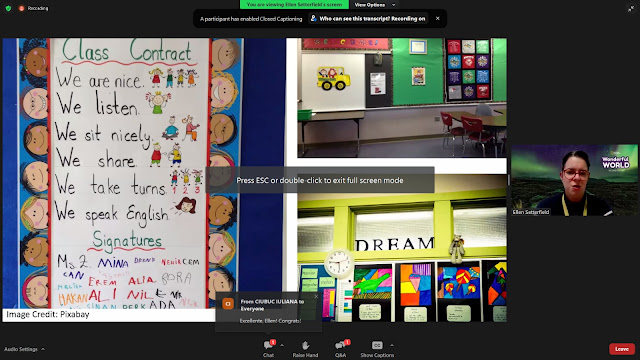This screenshot has width=640, height=360.
Task: Click the Recording indicator
Action: click(33, 8)
